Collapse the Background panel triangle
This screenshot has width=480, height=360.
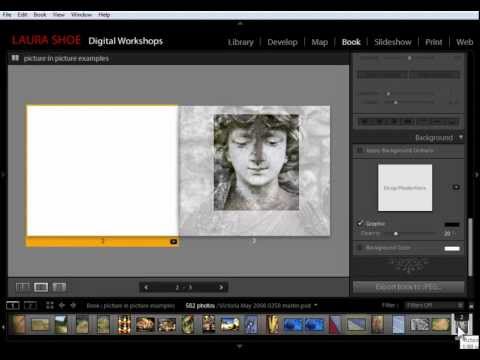click(461, 137)
